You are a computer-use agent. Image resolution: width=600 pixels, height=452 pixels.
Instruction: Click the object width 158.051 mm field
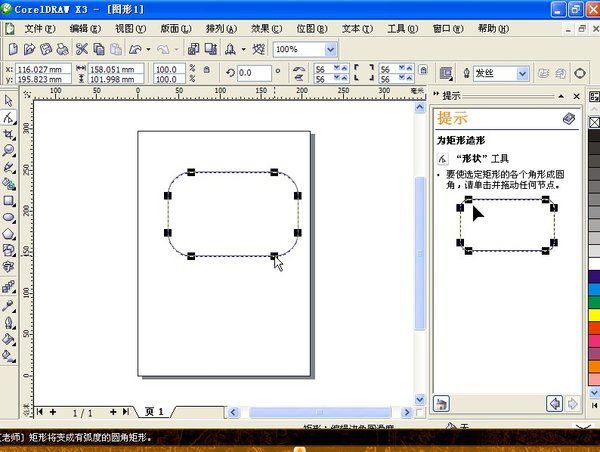point(116,69)
